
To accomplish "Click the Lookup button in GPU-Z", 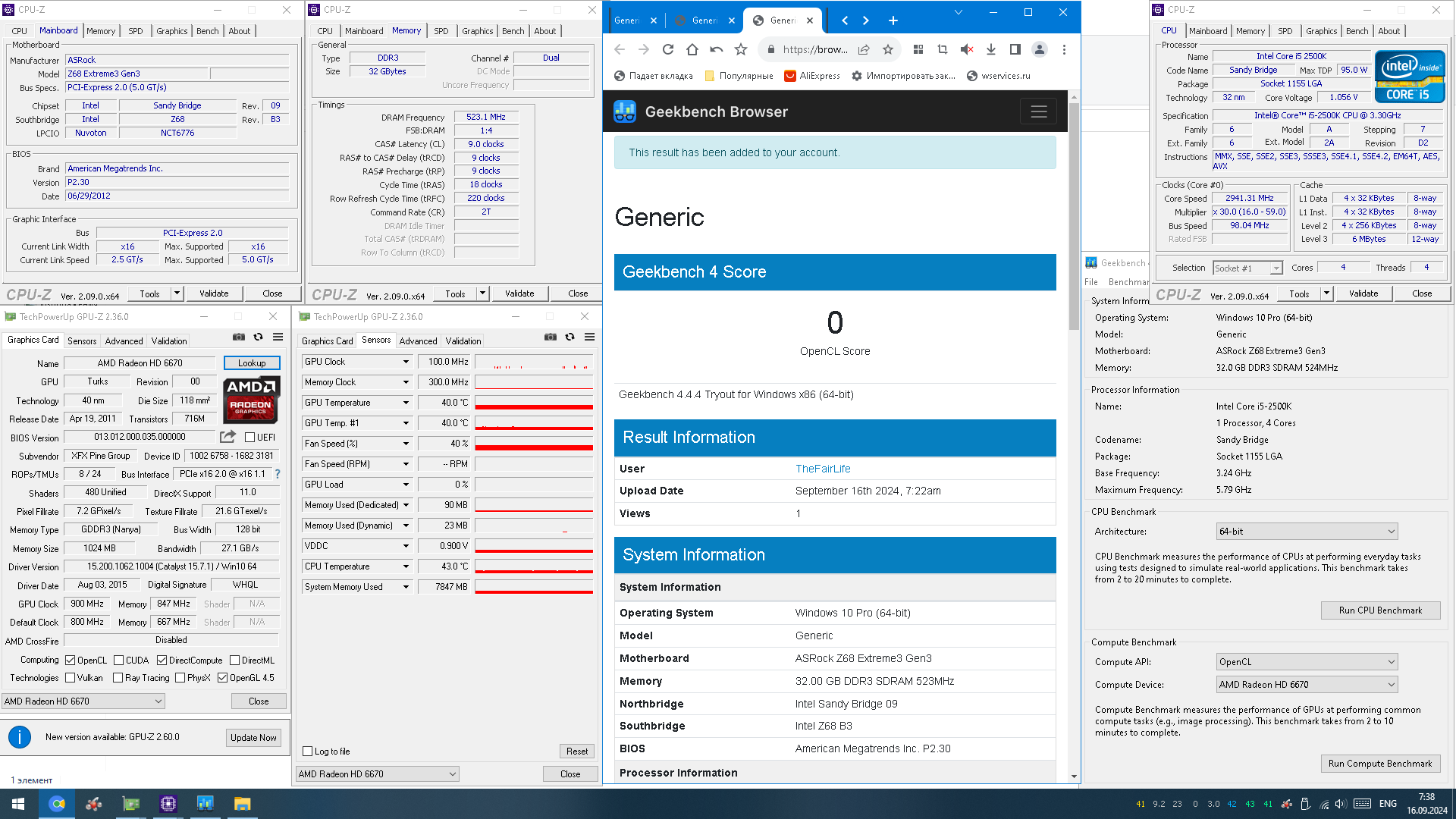I will [252, 363].
